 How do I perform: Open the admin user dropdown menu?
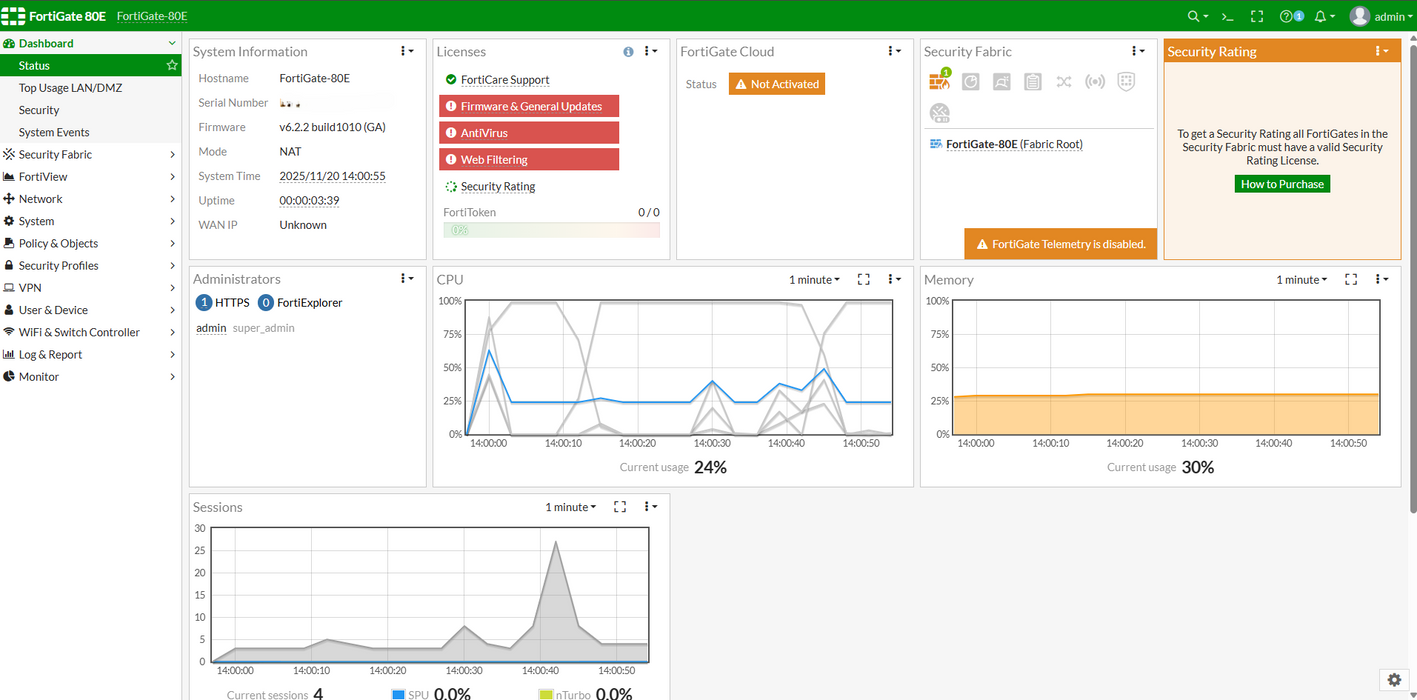tap(1380, 17)
